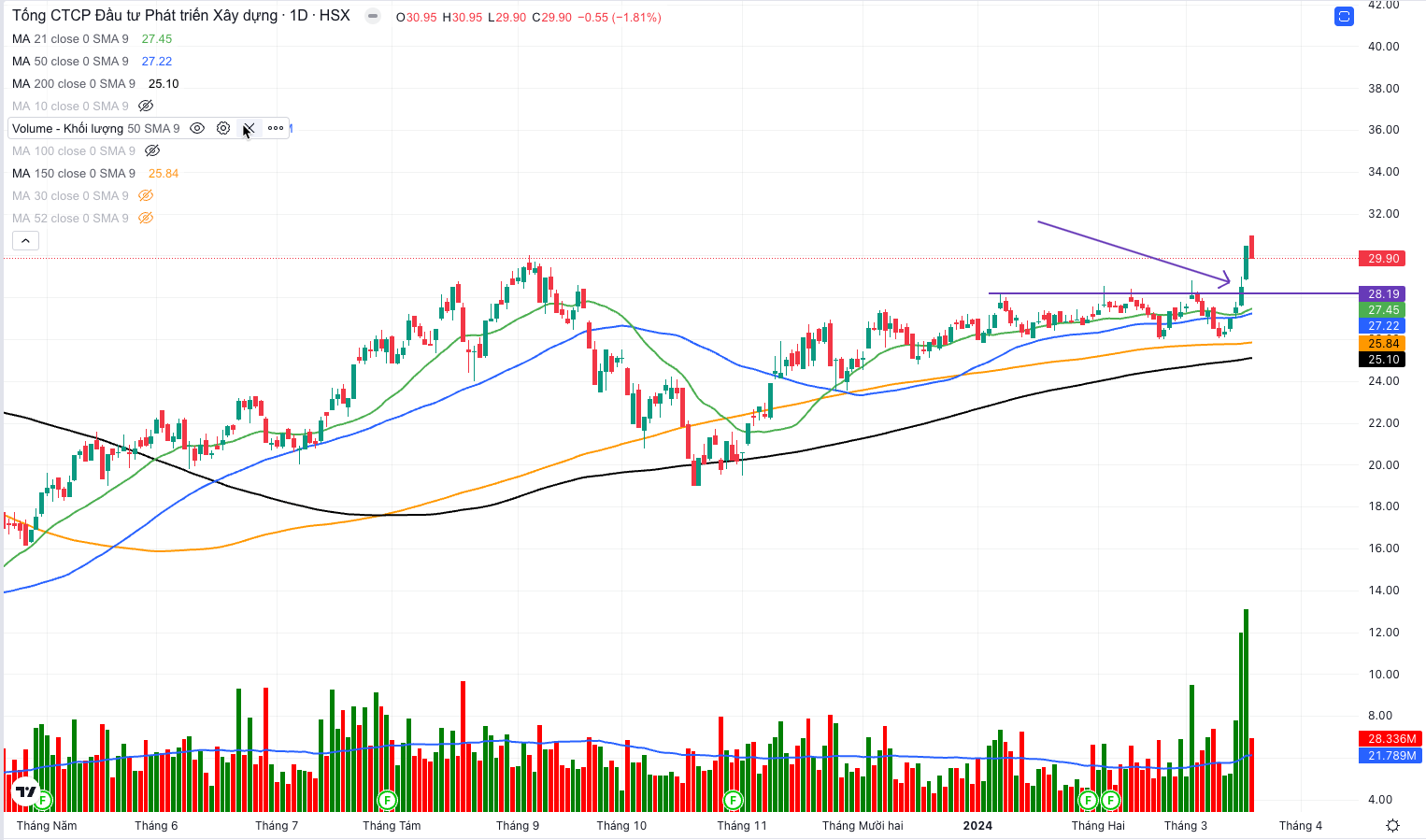
Task: Click the purple 28.19 line price label
Action: (x=1383, y=293)
